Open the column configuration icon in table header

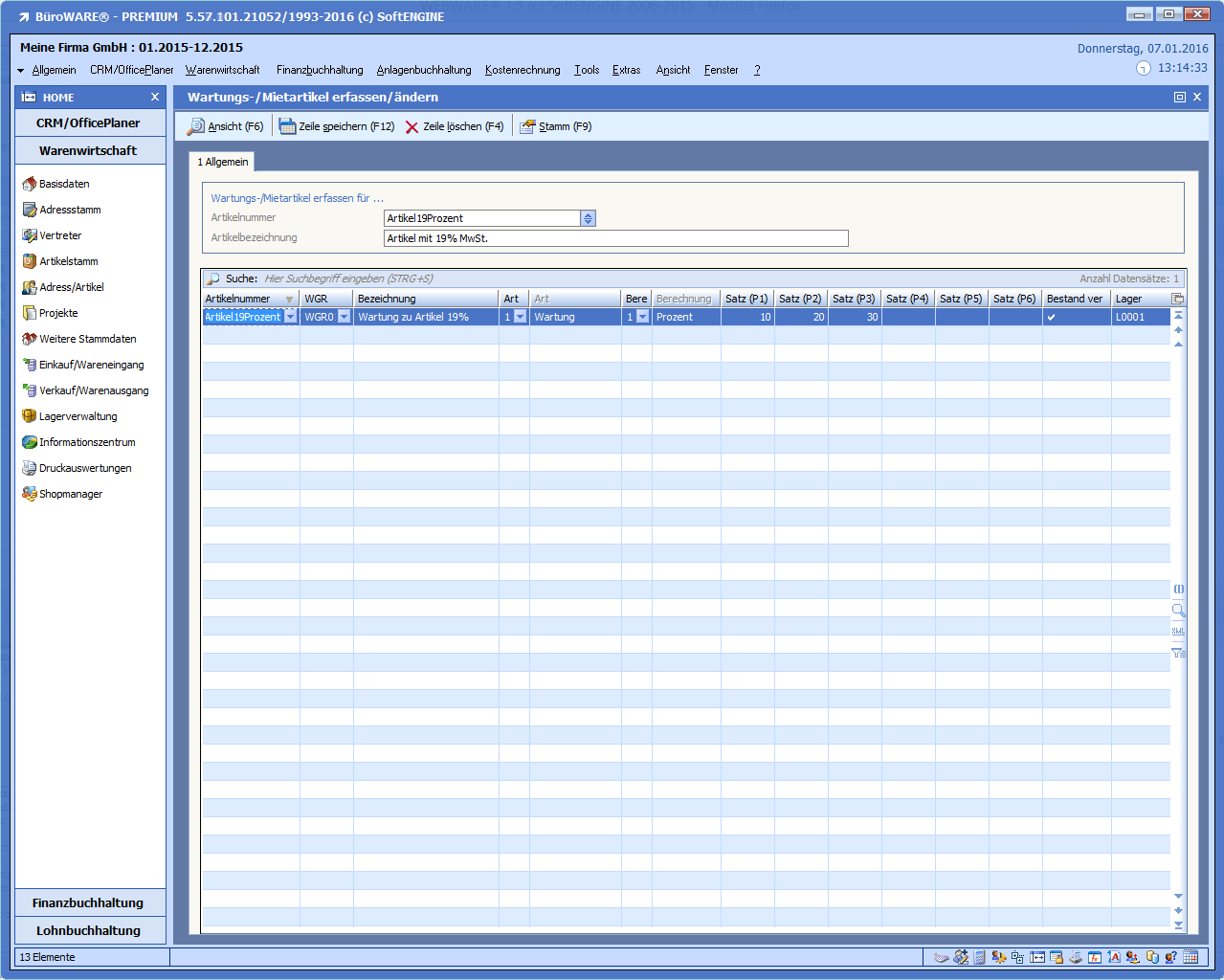[1178, 299]
